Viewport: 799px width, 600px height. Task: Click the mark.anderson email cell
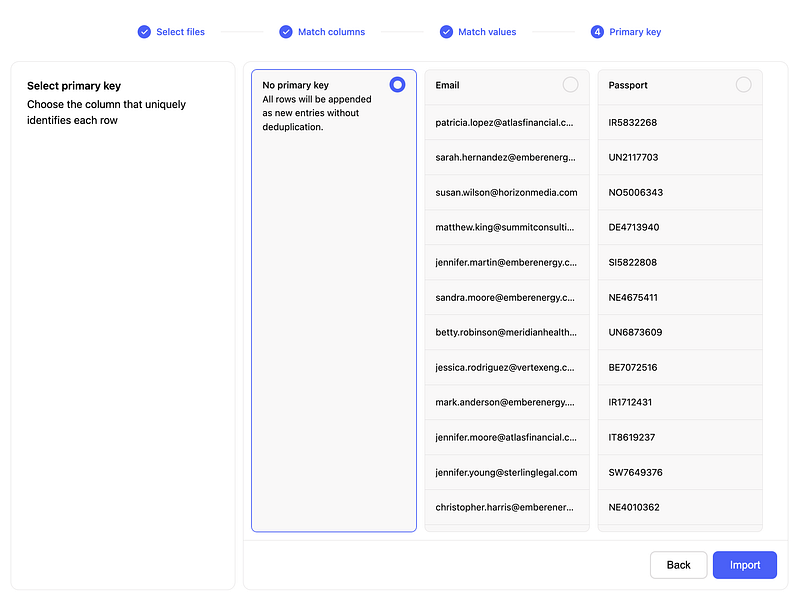[x=507, y=402]
